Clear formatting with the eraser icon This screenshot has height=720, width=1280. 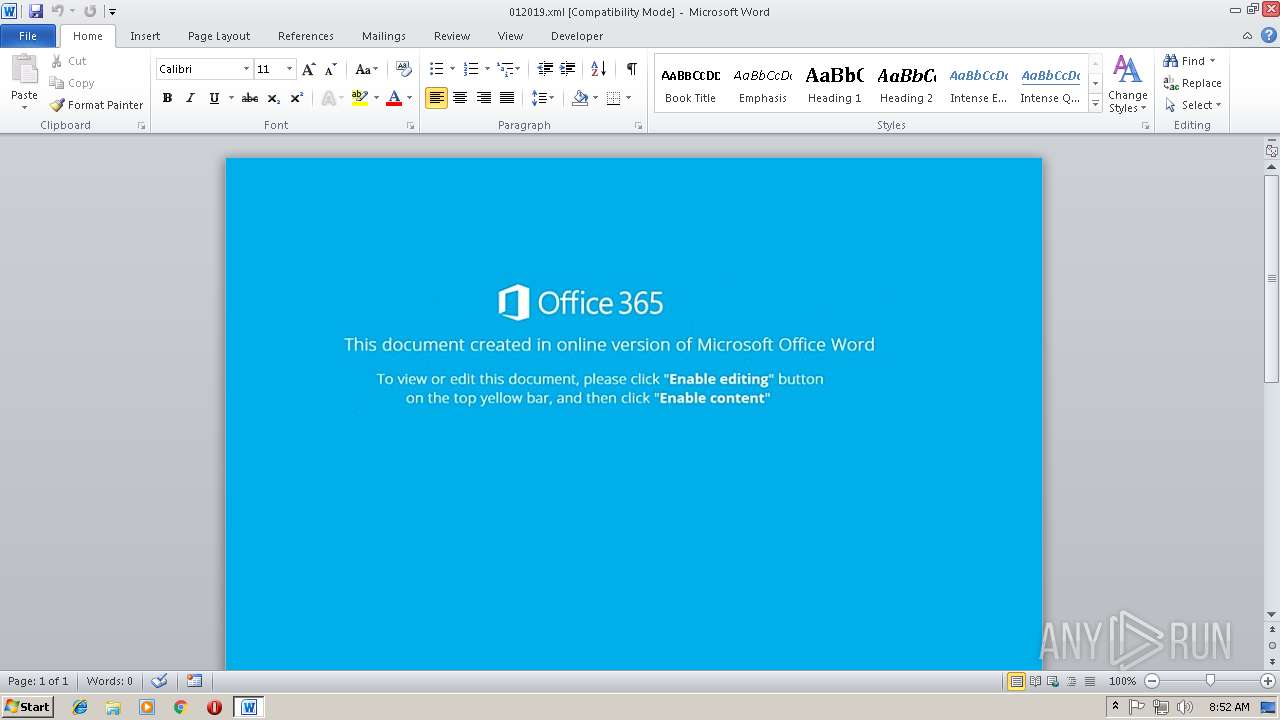click(404, 69)
